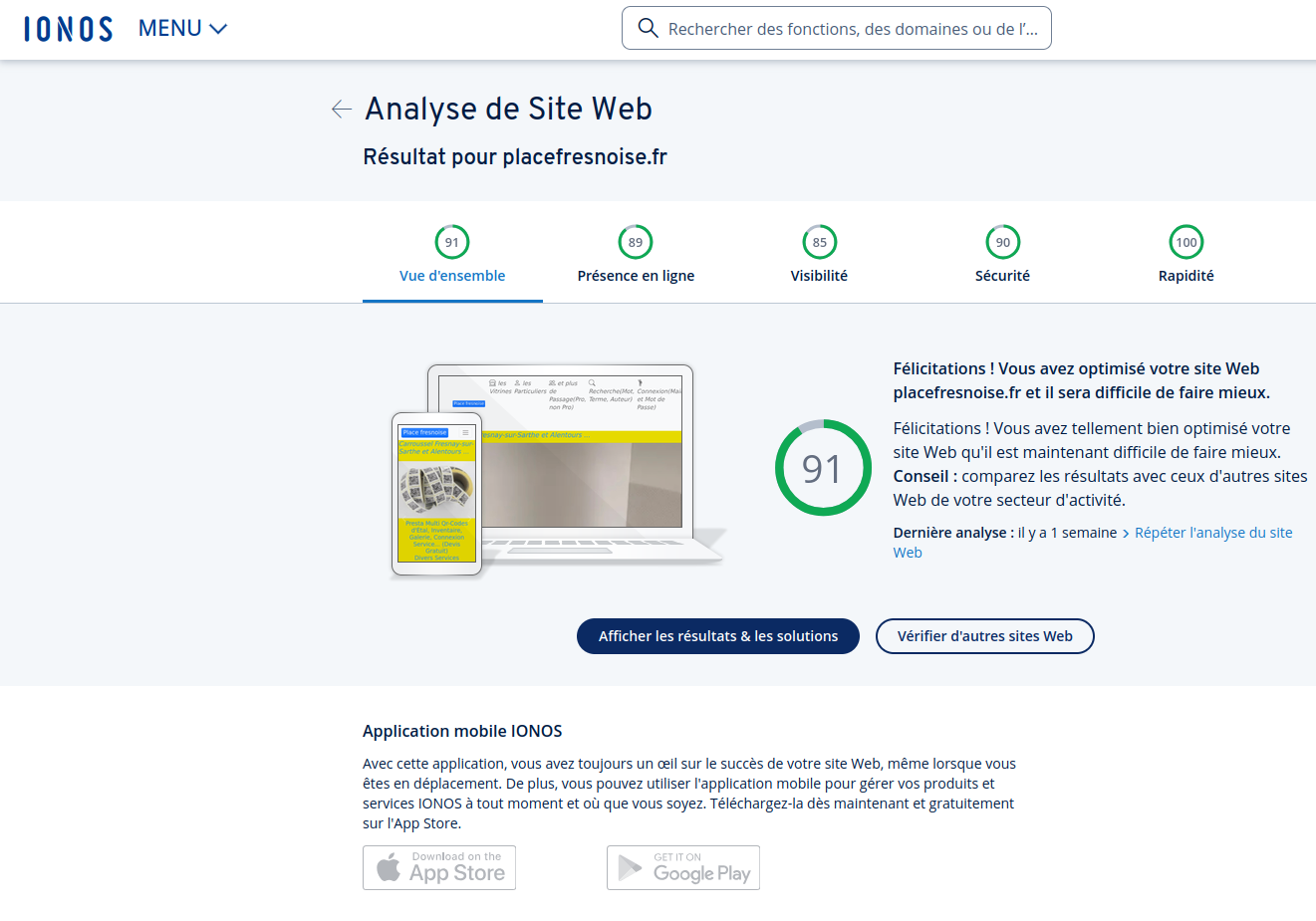This screenshot has height=921, width=1316.
Task: Open the Google Play badge
Action: 683,867
